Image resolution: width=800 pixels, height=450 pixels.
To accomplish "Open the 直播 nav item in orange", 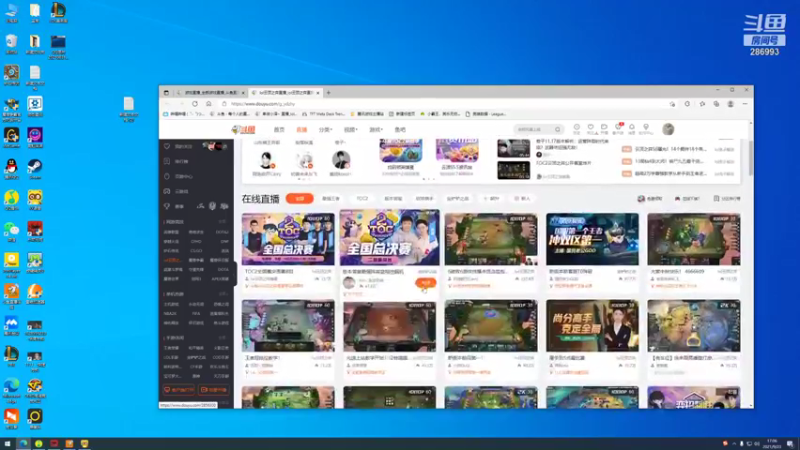I will 302,130.
